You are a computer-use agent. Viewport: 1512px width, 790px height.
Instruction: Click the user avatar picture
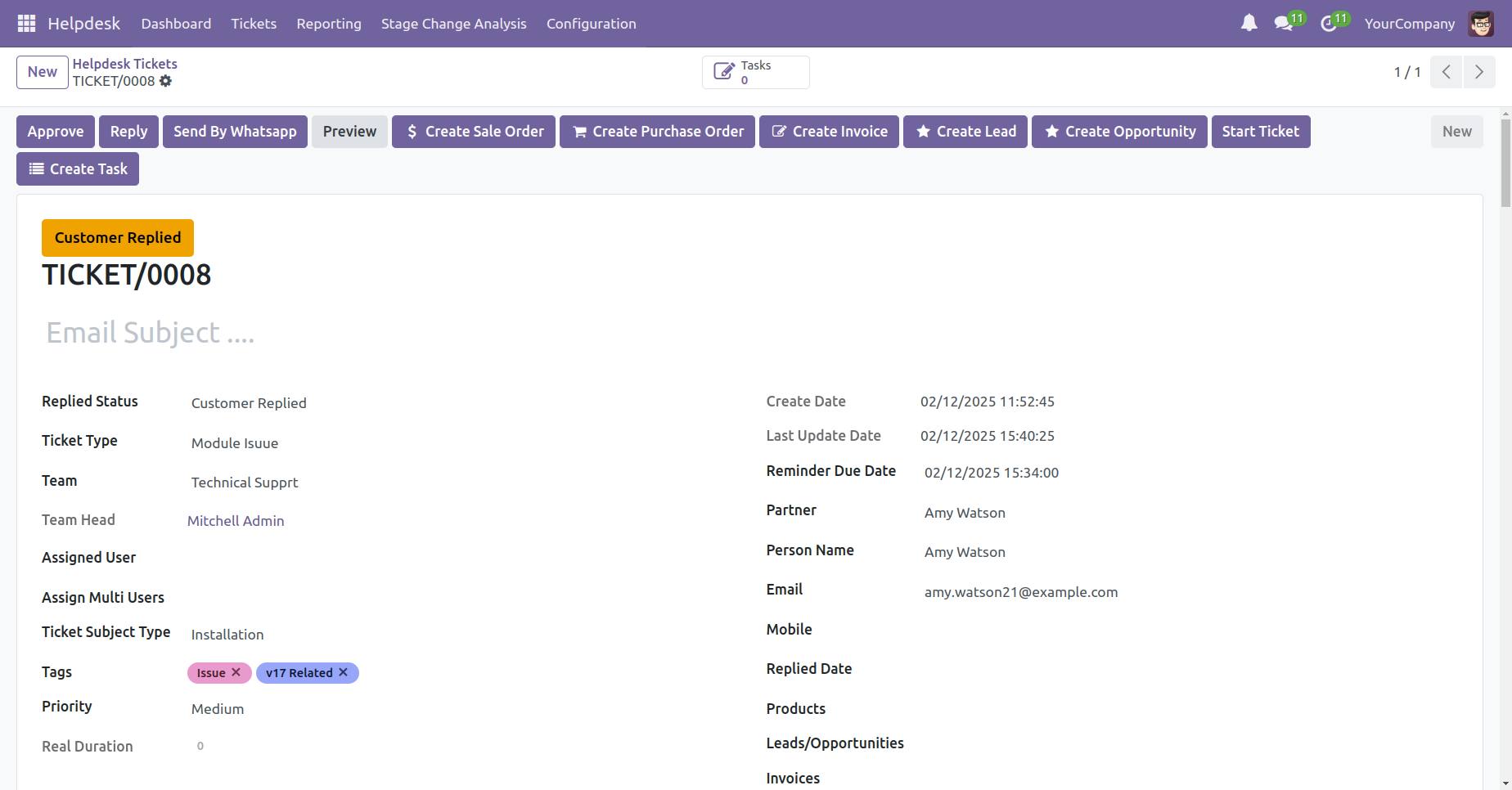pos(1481,24)
